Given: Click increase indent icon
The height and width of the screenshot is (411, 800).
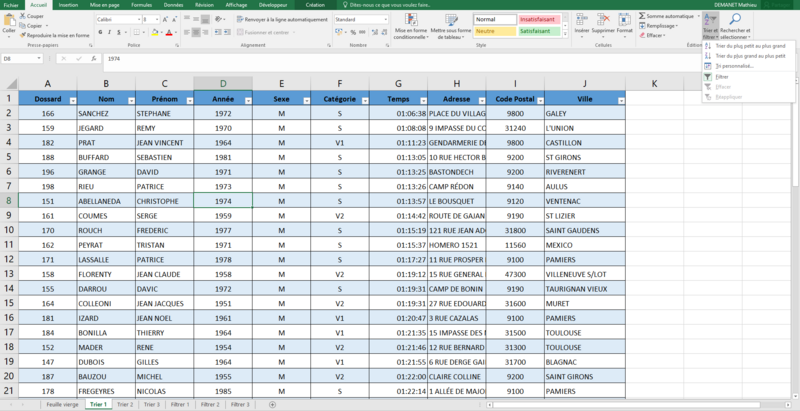Looking at the screenshot, I should pos(227,32).
